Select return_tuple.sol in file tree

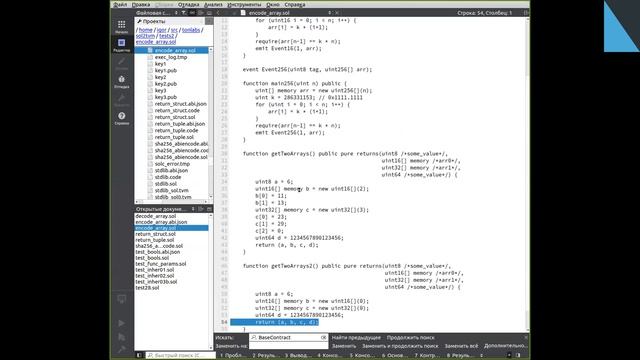click(x=174, y=137)
